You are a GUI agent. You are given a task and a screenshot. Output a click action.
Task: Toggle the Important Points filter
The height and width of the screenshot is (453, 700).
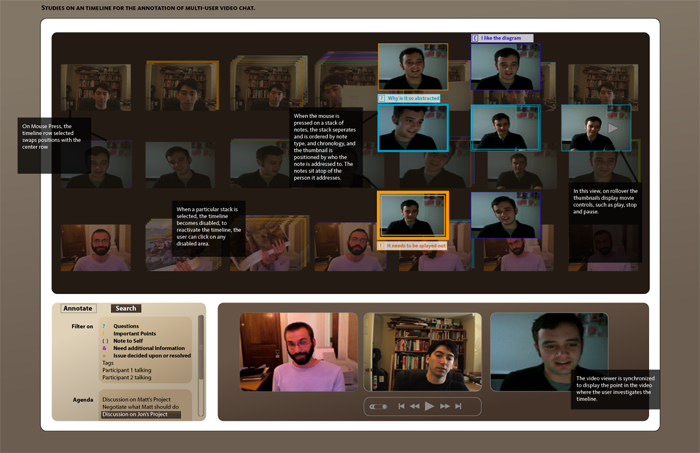click(134, 333)
